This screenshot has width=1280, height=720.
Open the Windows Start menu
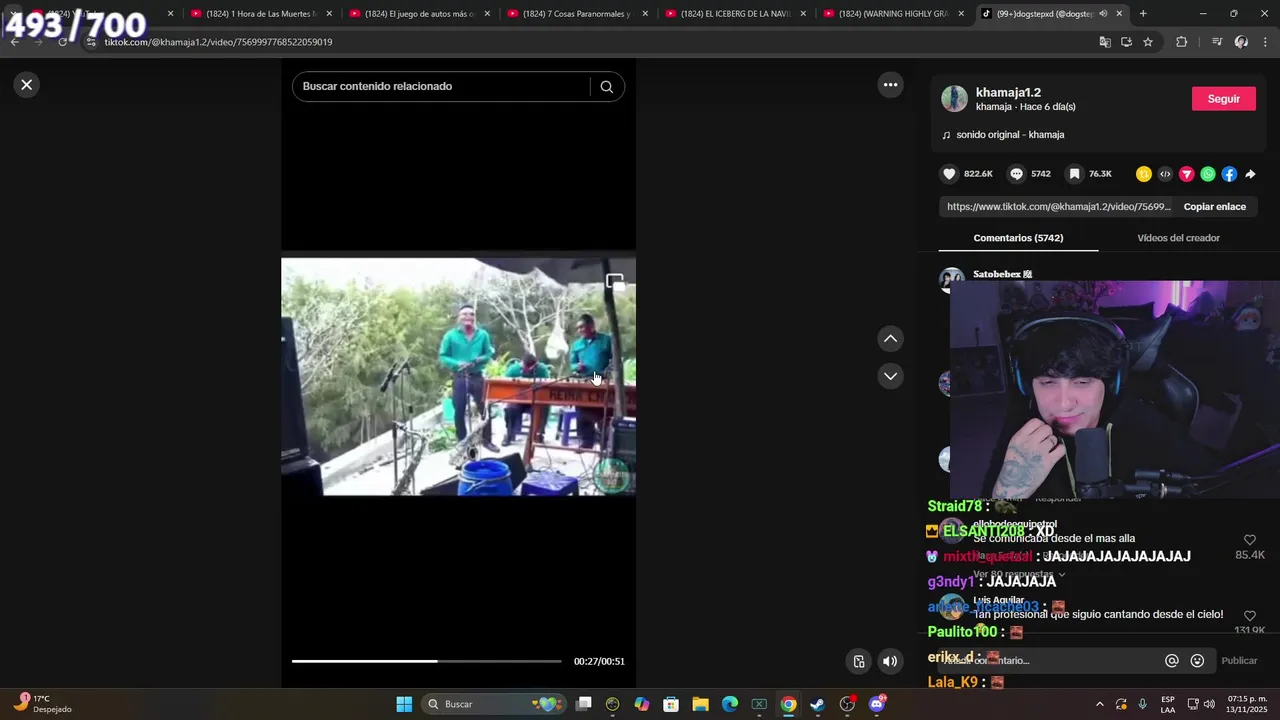tap(404, 704)
